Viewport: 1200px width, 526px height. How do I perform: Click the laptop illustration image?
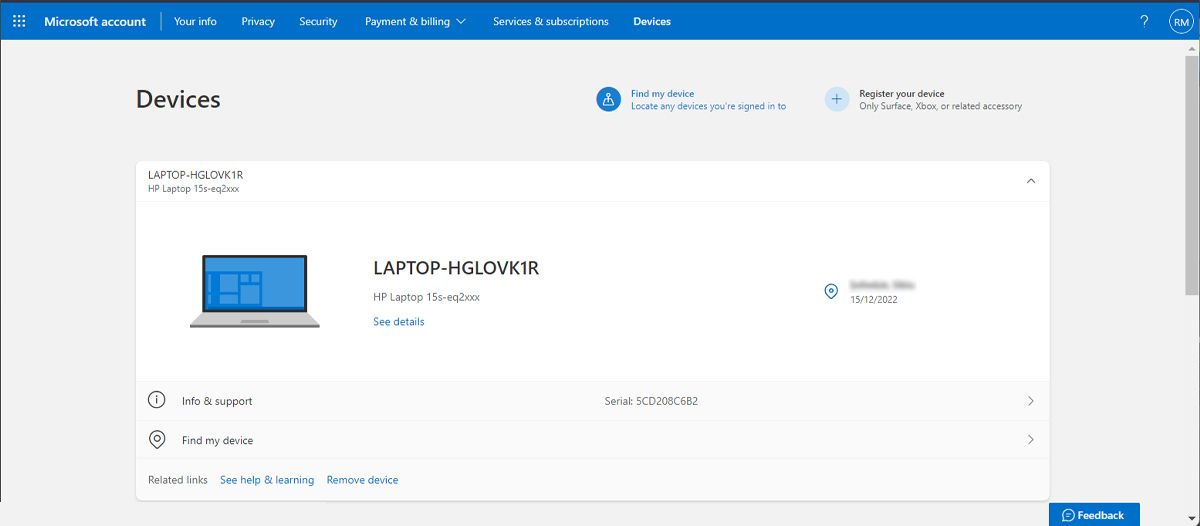pos(254,291)
